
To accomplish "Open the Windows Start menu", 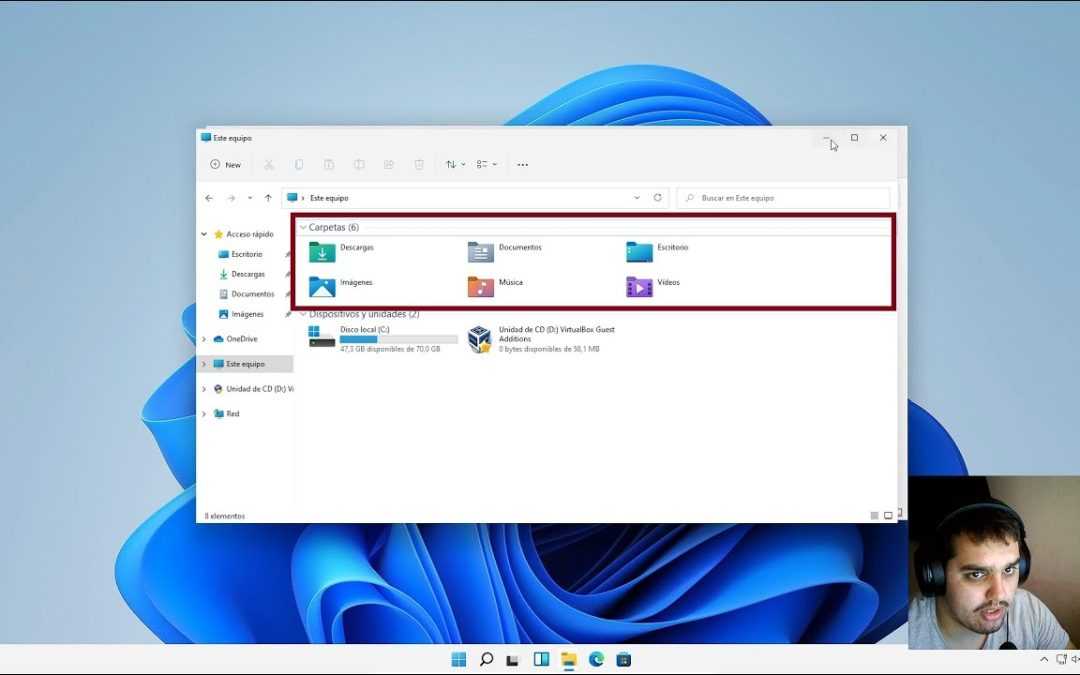I will pyautogui.click(x=459, y=660).
